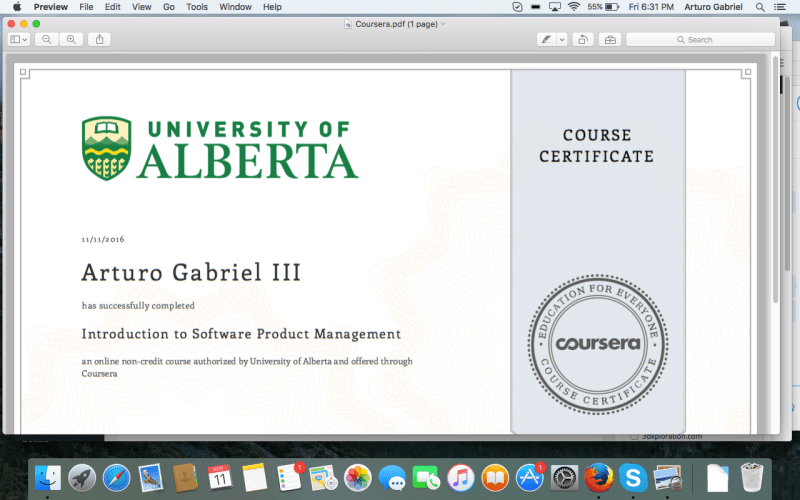Screen dimensions: 800x500
Task: Open Mail stamp icon in Dock
Action: (151, 478)
